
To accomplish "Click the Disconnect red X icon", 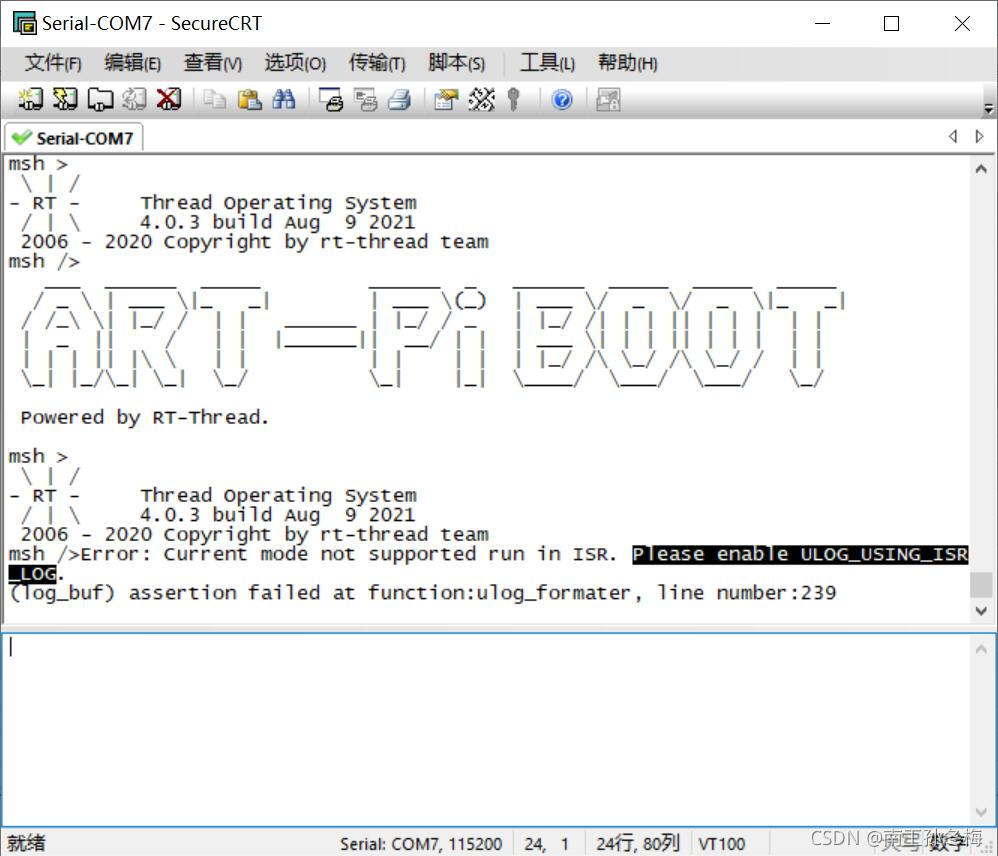I will (169, 99).
